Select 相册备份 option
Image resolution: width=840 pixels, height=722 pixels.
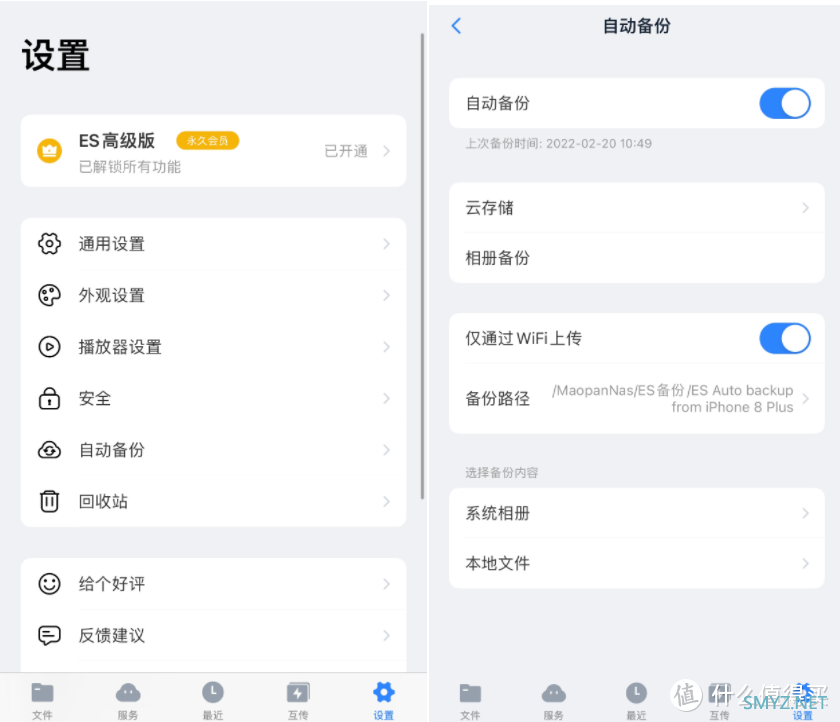coord(637,258)
